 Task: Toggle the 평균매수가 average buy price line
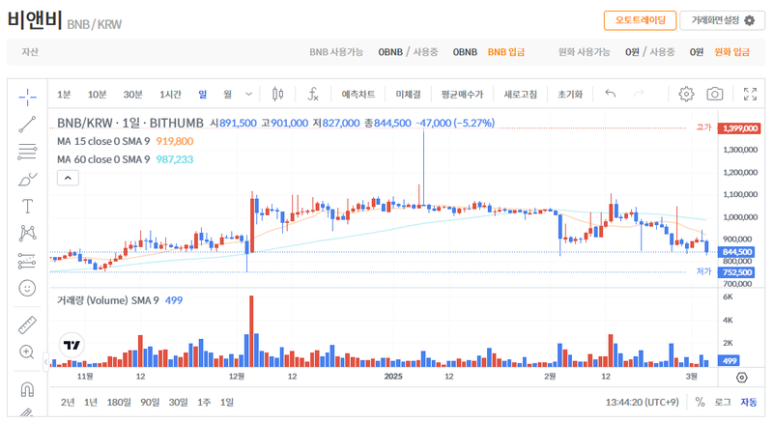click(x=462, y=94)
